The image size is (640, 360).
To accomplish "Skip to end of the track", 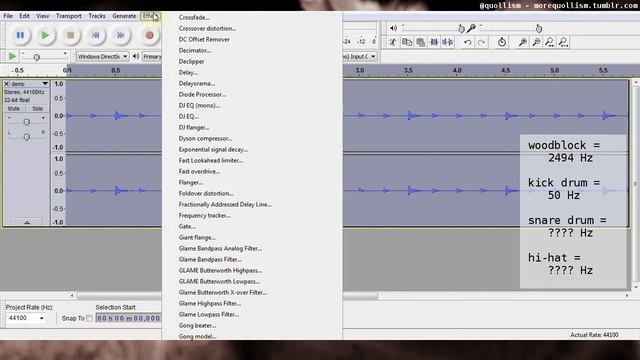I will click(x=120, y=36).
